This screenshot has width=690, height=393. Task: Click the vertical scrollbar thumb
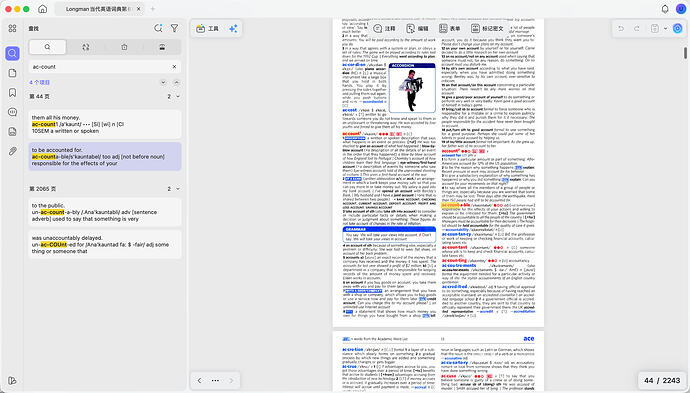(685, 53)
